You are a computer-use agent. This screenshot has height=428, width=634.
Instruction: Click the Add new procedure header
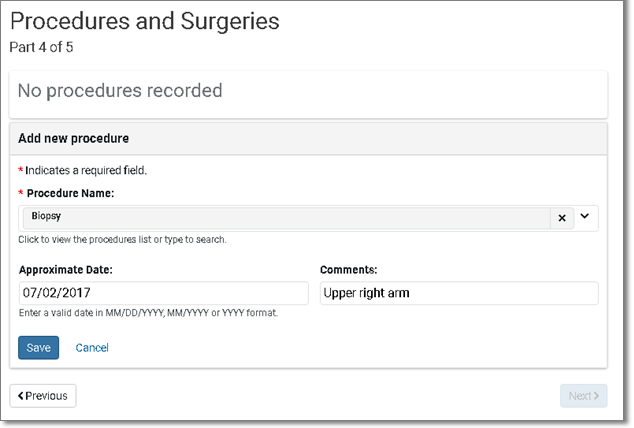coord(309,139)
